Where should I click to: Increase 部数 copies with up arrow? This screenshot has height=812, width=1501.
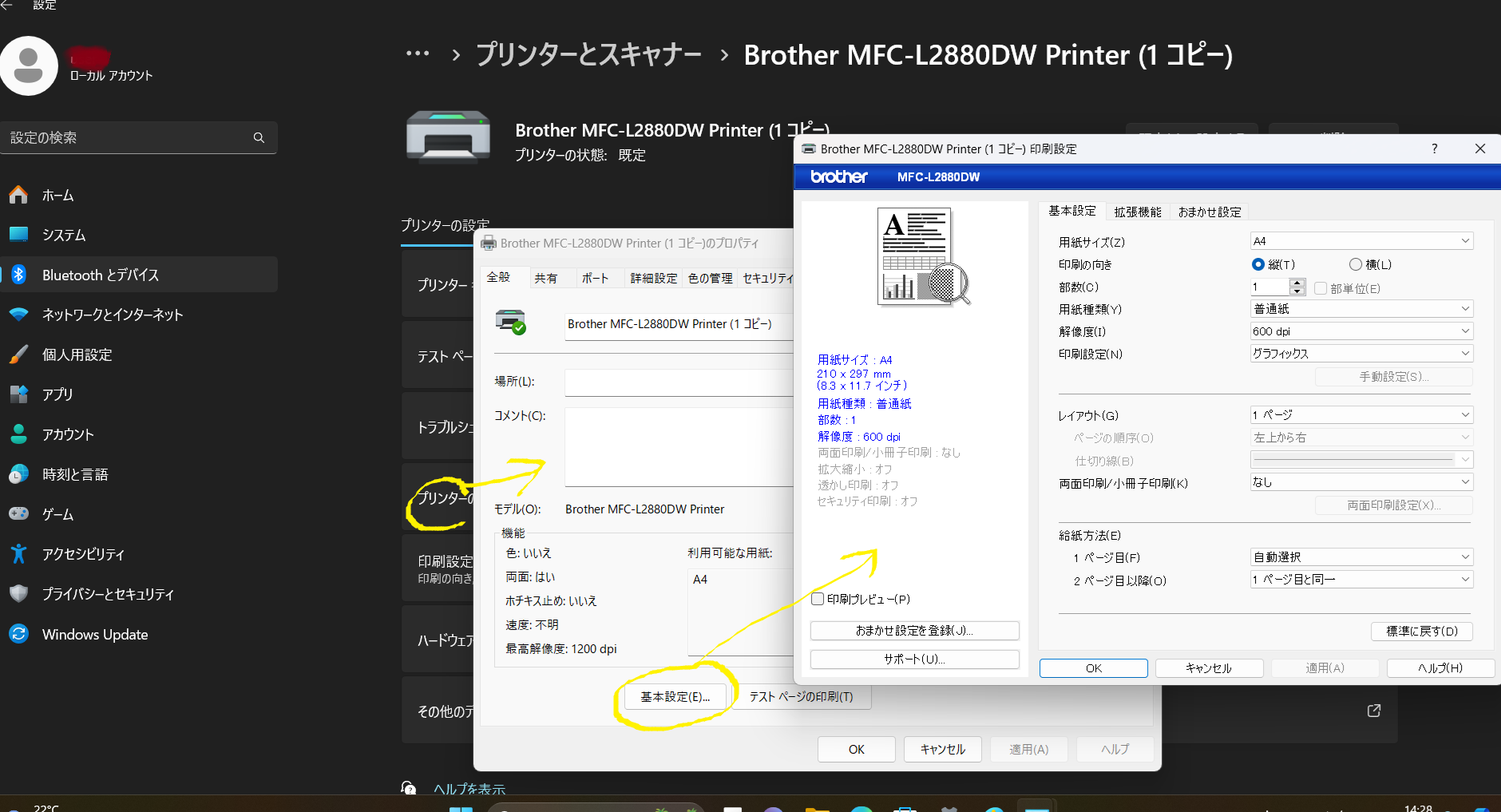tap(1297, 283)
